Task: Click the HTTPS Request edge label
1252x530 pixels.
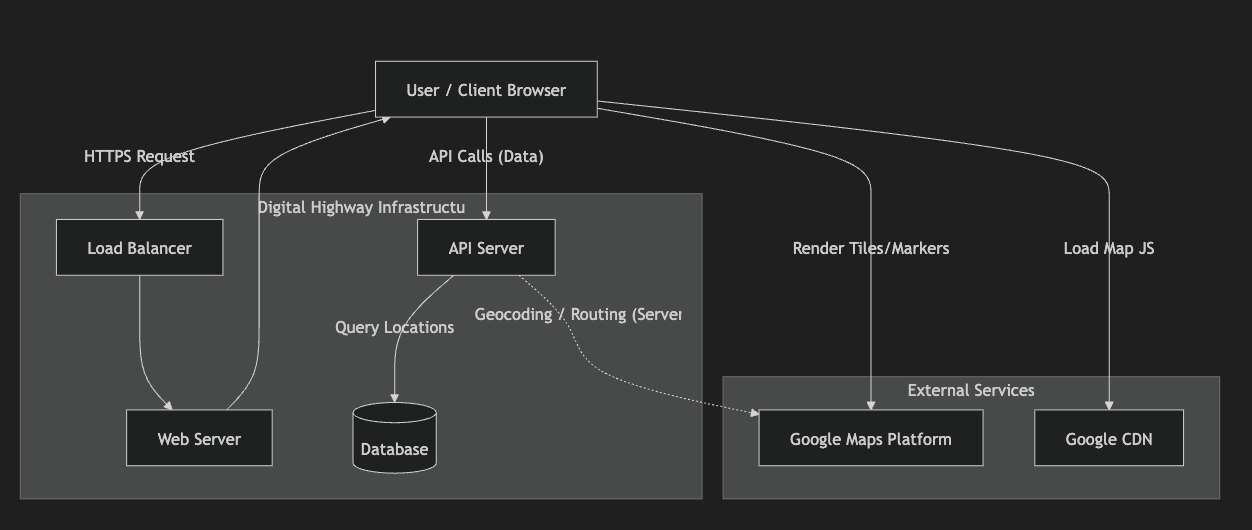Action: click(139, 157)
